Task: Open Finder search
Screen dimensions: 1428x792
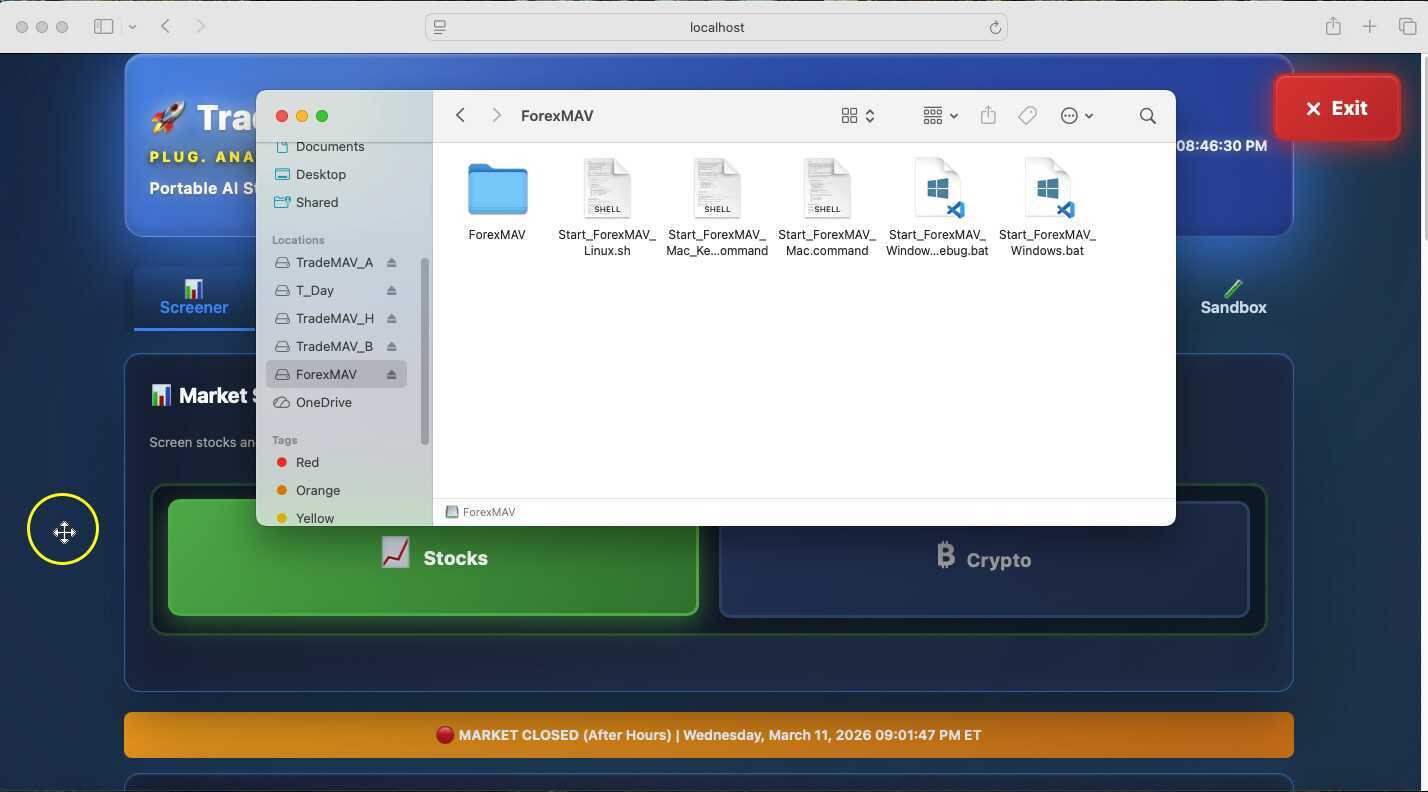Action: click(1147, 116)
